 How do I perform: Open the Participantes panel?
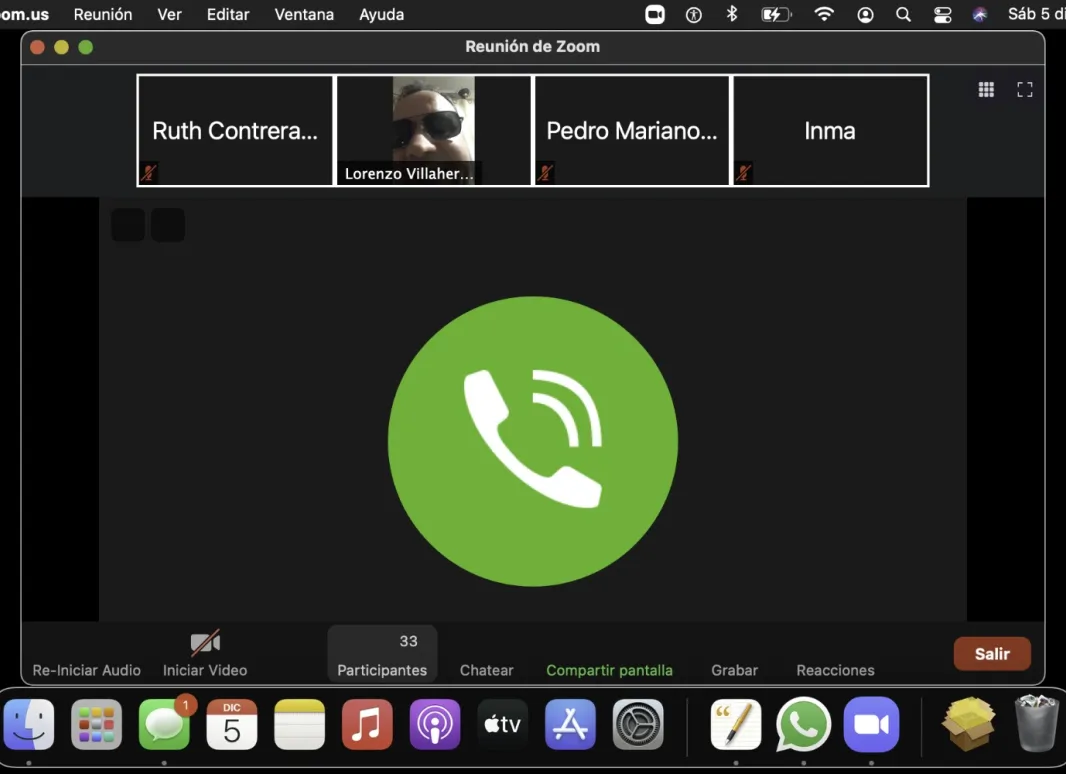point(382,655)
